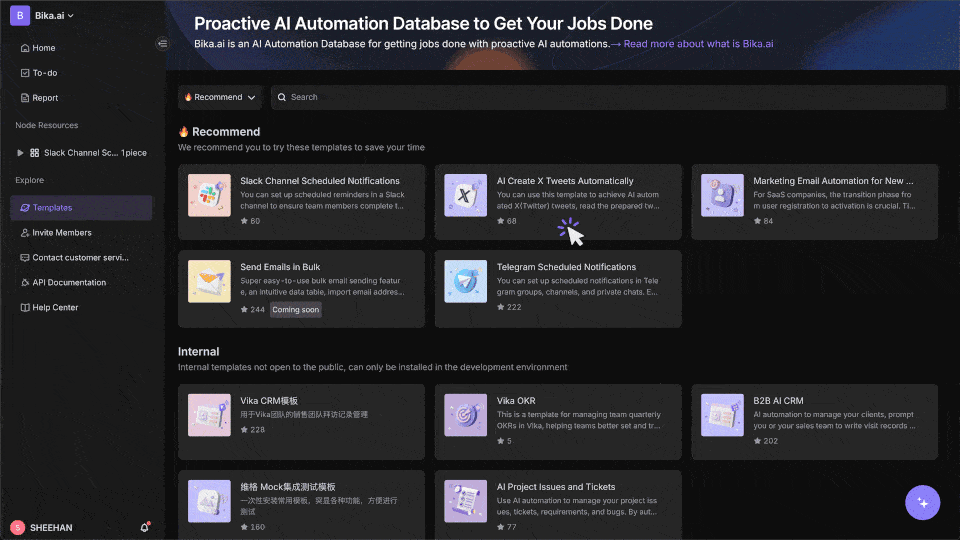
Task: Click the SHEEHAN user avatar
Action: [17, 527]
